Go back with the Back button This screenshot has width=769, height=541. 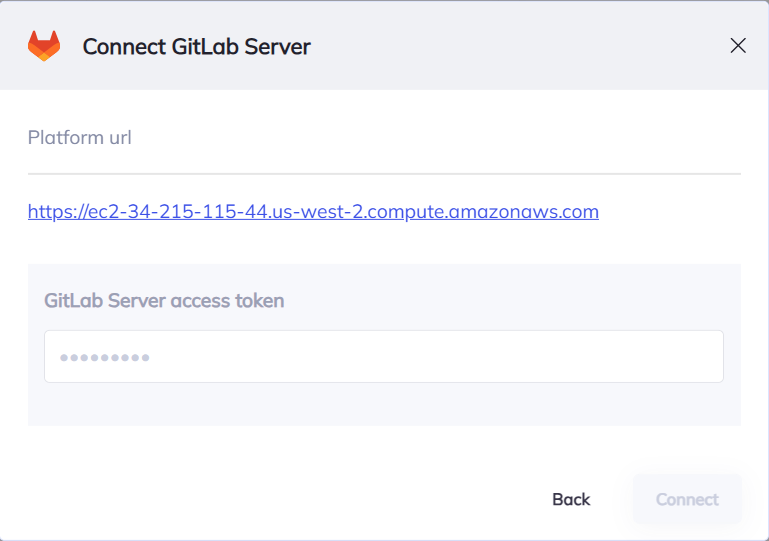[571, 499]
